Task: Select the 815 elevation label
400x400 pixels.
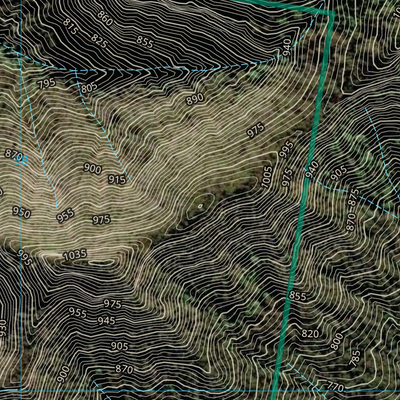Action: pyautogui.click(x=70, y=27)
